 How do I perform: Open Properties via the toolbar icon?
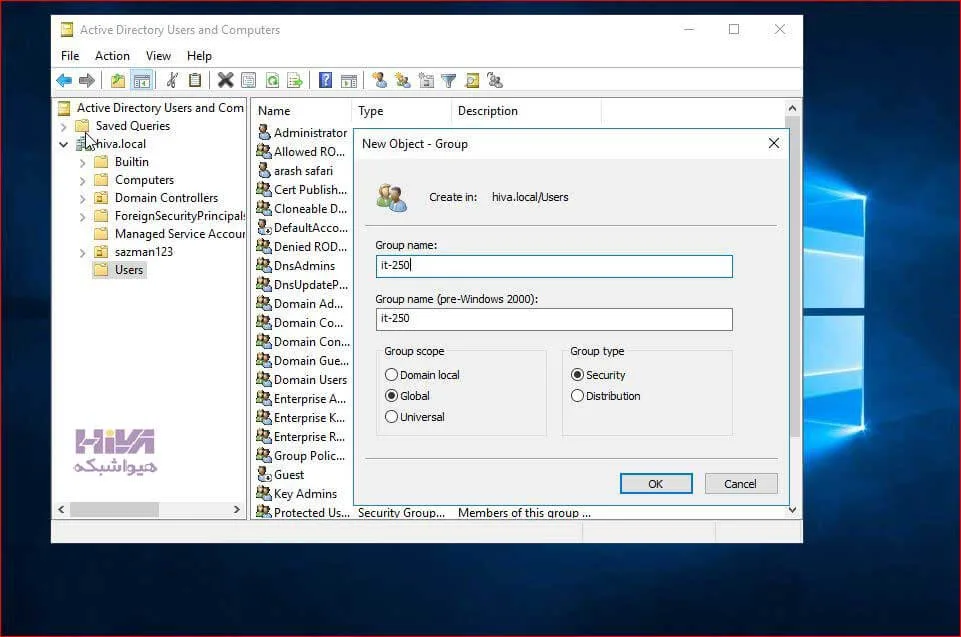pos(248,80)
